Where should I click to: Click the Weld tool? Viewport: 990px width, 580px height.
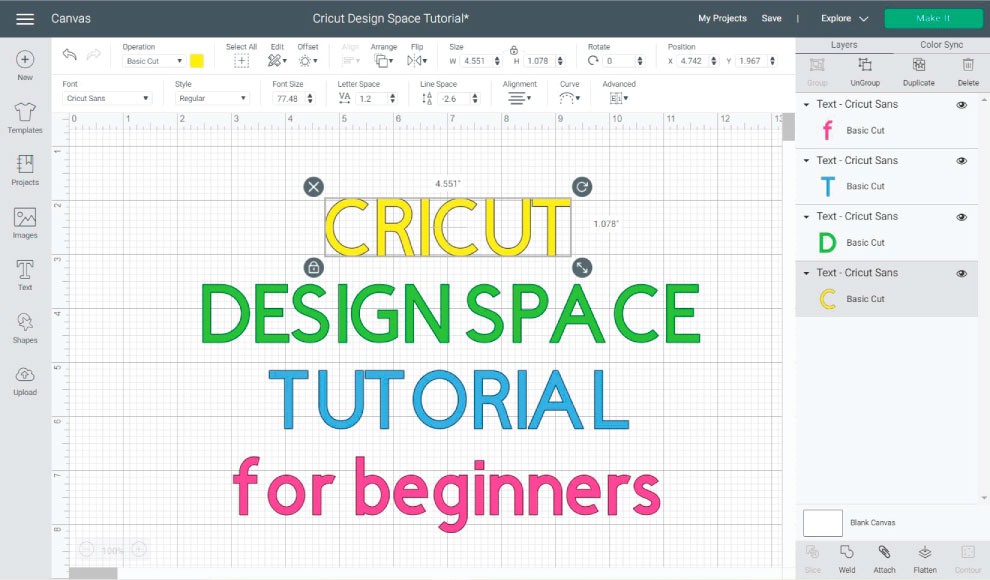846,558
